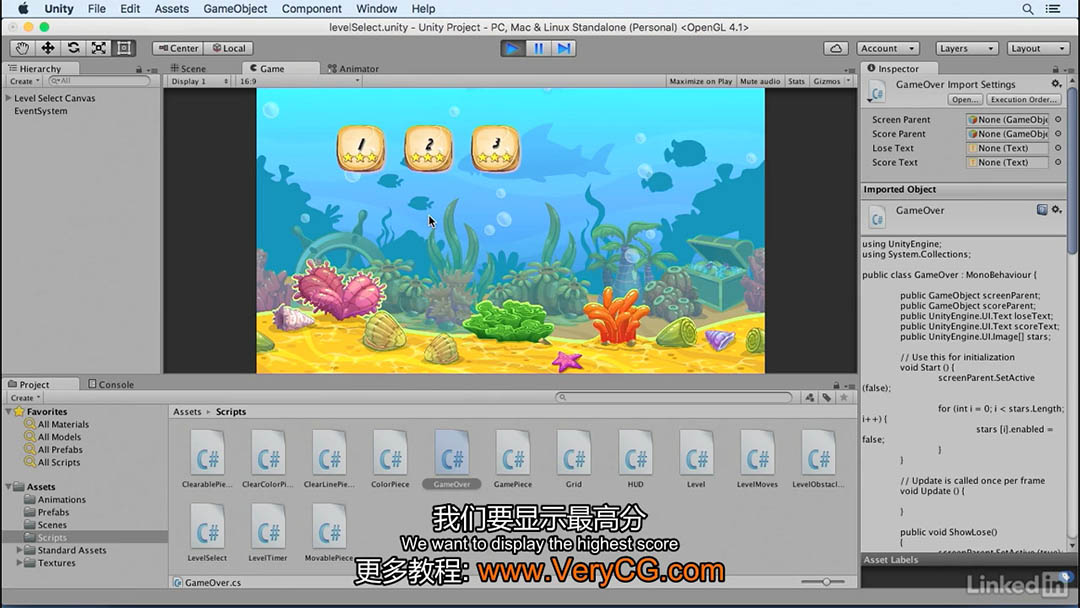Select the ClearLinePiece script file
1080x608 pixels.
click(329, 459)
